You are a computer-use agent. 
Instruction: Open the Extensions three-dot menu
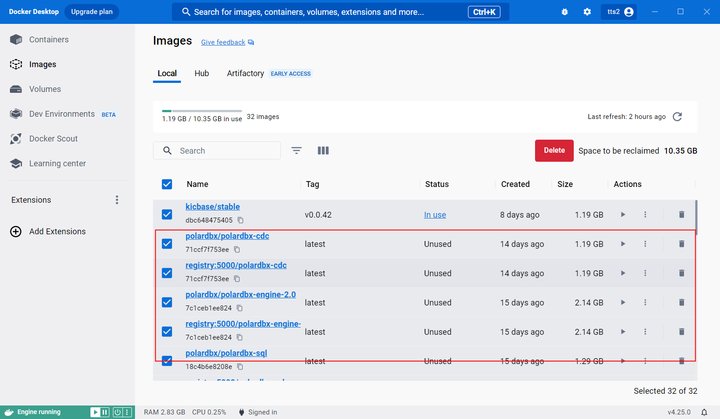point(117,200)
